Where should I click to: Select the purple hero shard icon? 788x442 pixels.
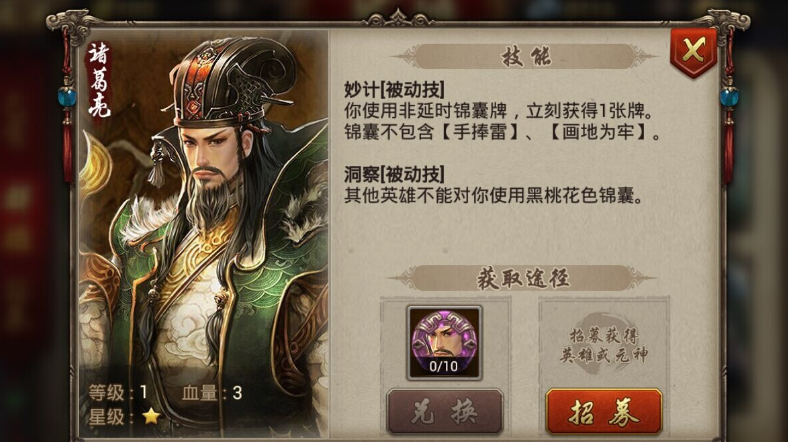(x=444, y=342)
